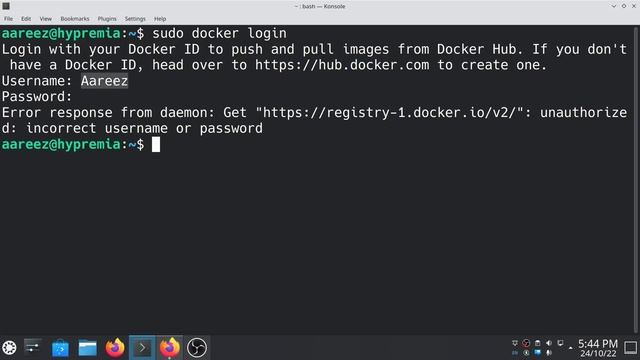Click the clipboard tray icon

538,343
